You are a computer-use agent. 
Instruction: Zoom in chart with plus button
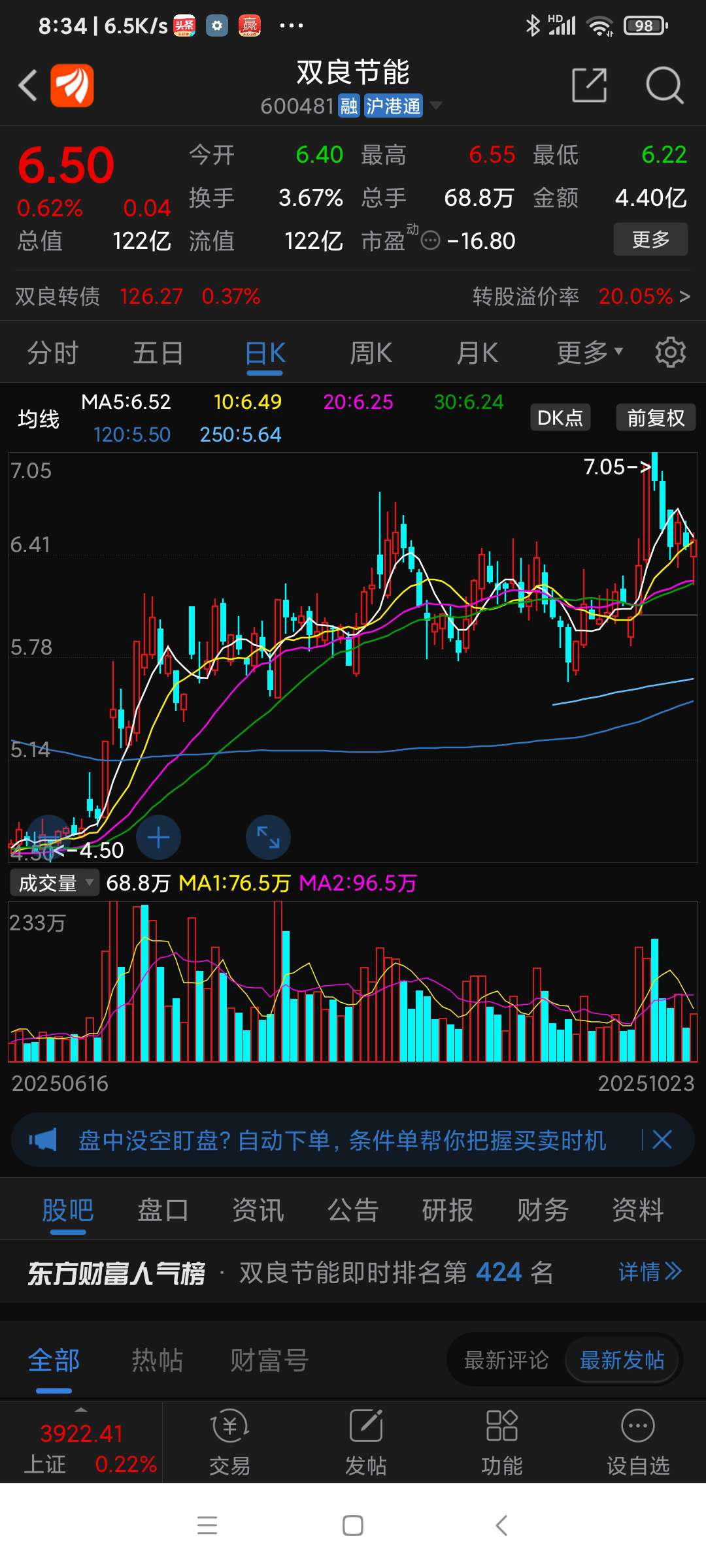pos(159,838)
